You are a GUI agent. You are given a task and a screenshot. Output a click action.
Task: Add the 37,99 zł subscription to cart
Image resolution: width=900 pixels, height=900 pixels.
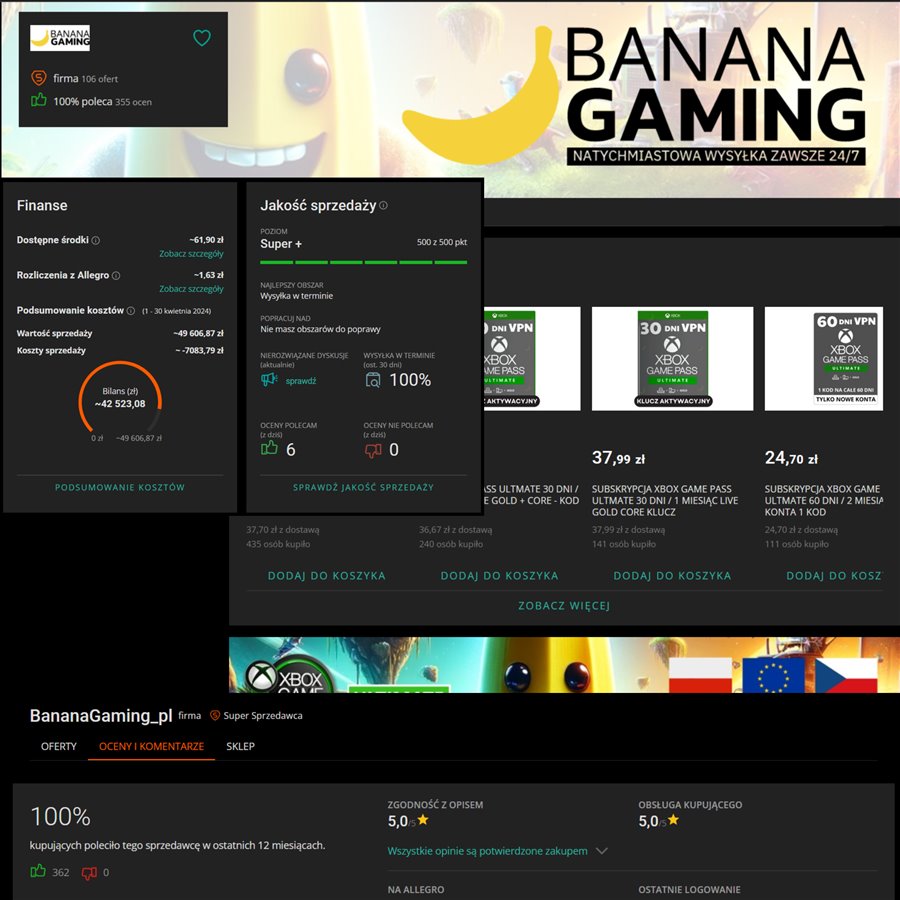point(672,576)
